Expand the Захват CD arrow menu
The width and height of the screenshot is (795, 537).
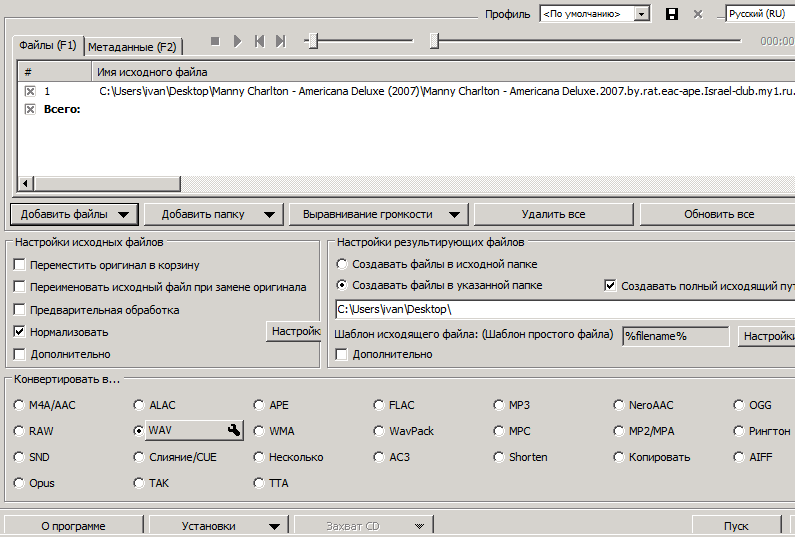[x=419, y=526]
